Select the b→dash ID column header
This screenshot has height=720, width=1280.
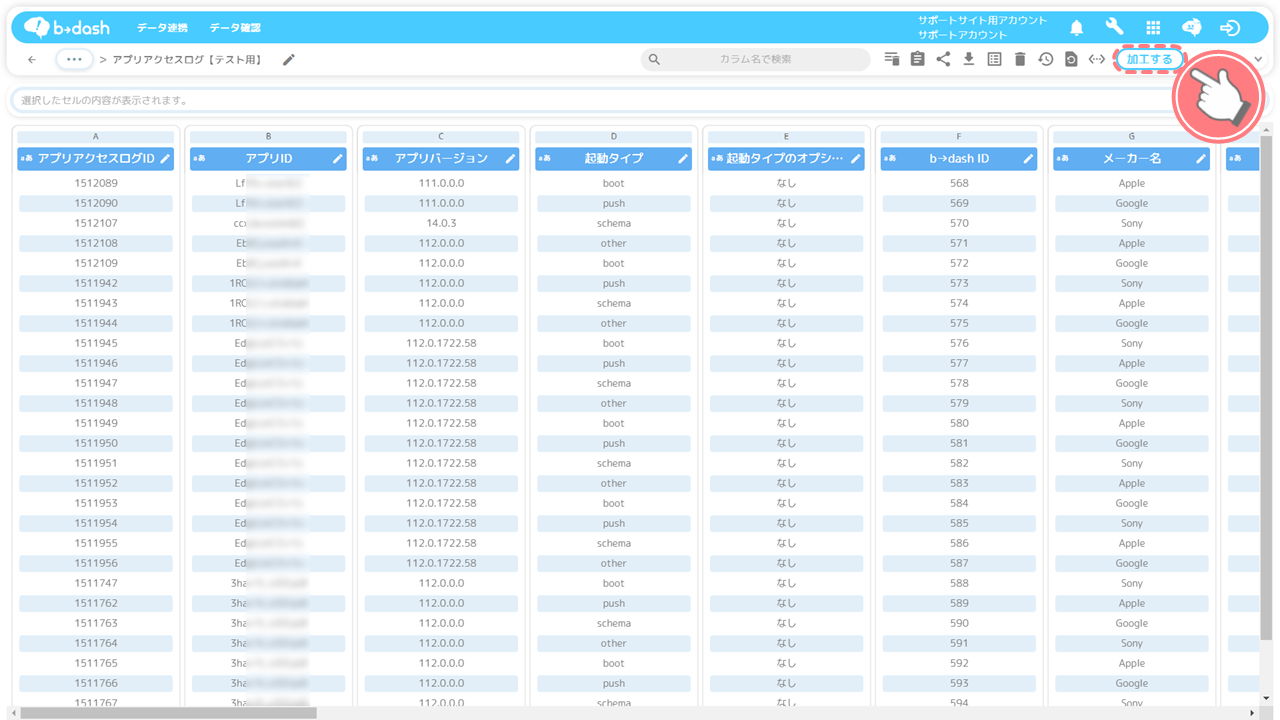coord(959,159)
